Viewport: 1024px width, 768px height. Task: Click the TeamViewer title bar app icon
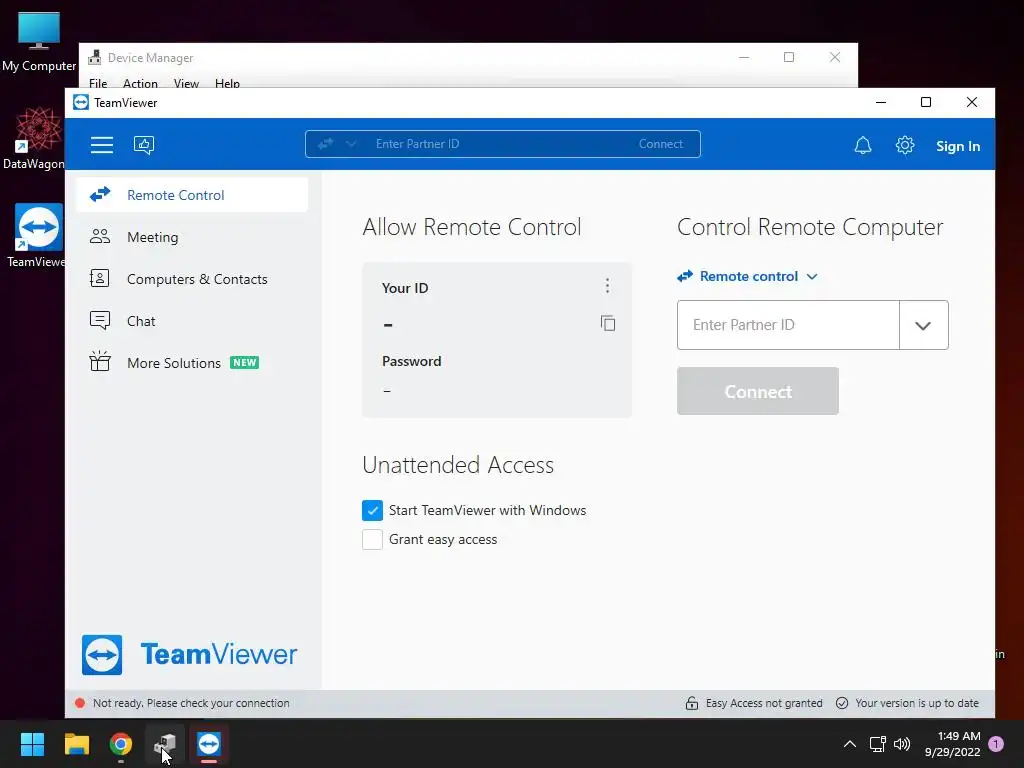coord(81,103)
